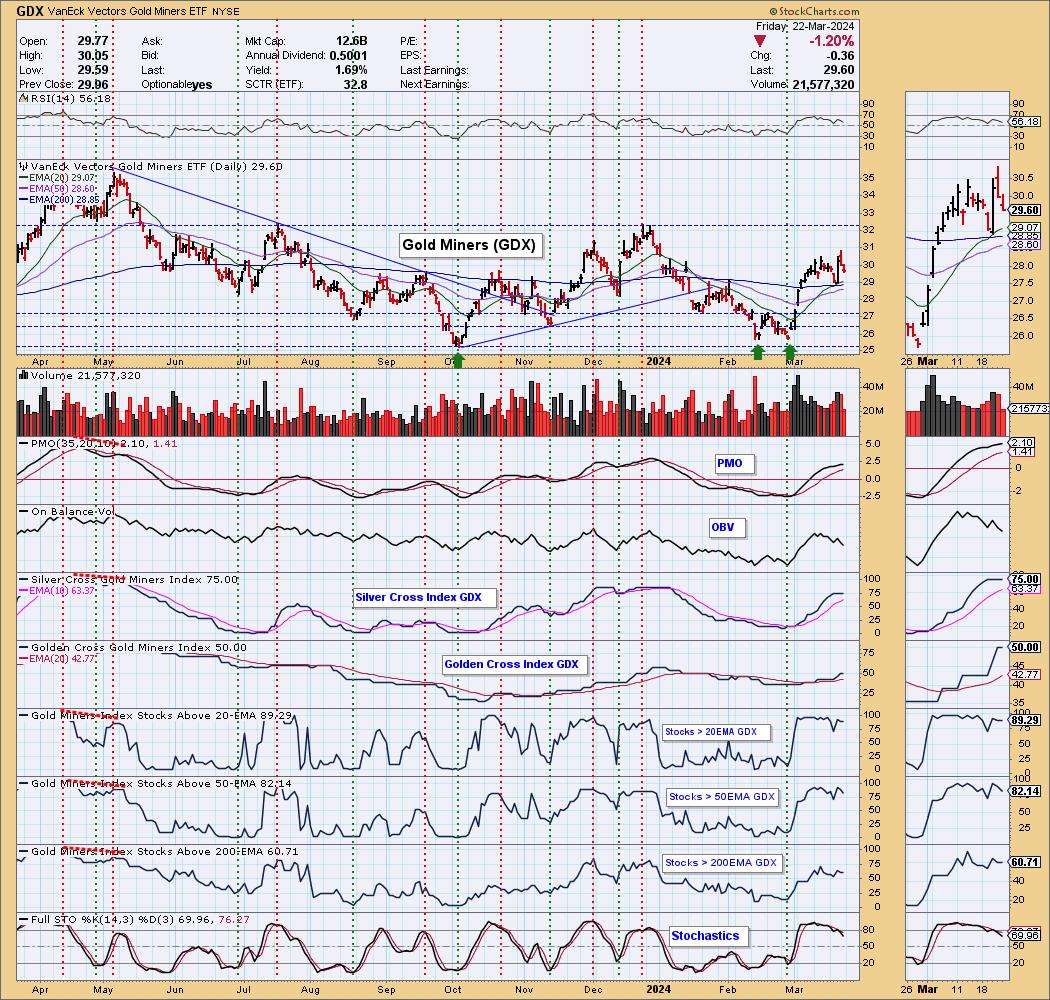This screenshot has height=1000, width=1050.
Task: Click the green up arrow below October low
Action: coord(458,361)
